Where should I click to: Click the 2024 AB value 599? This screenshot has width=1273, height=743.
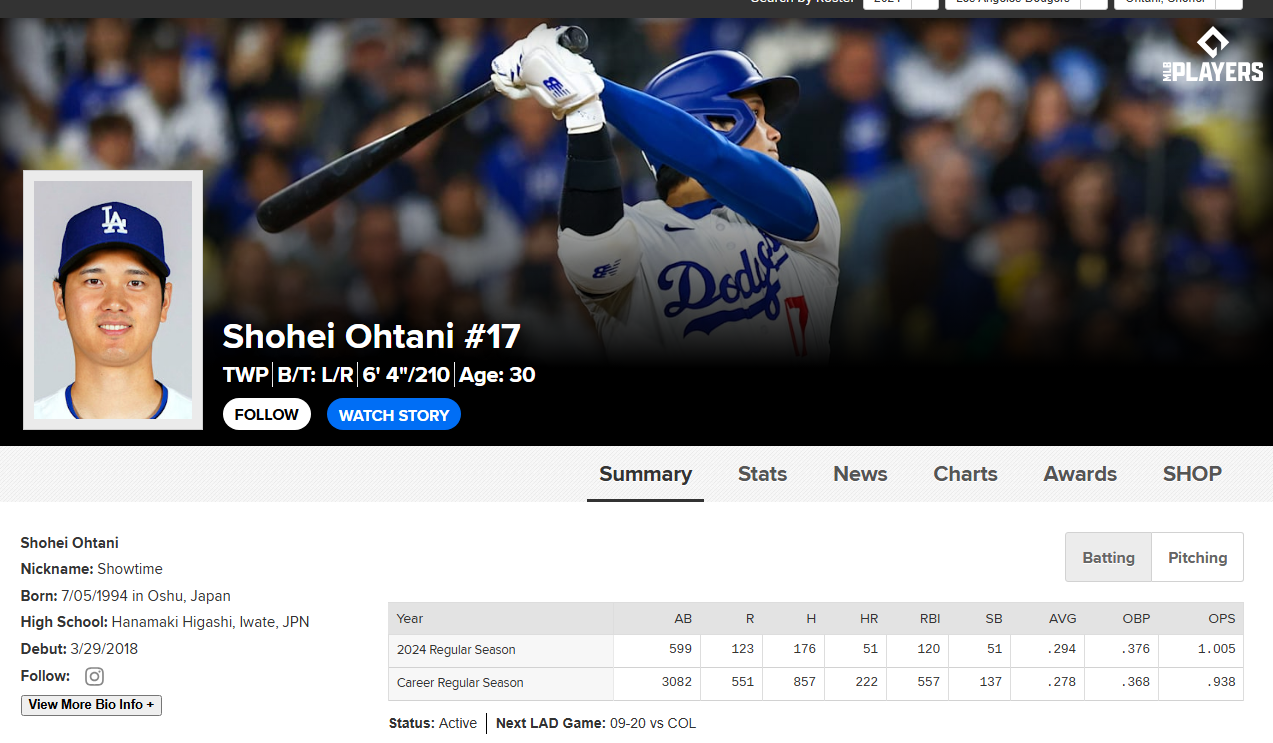(680, 649)
